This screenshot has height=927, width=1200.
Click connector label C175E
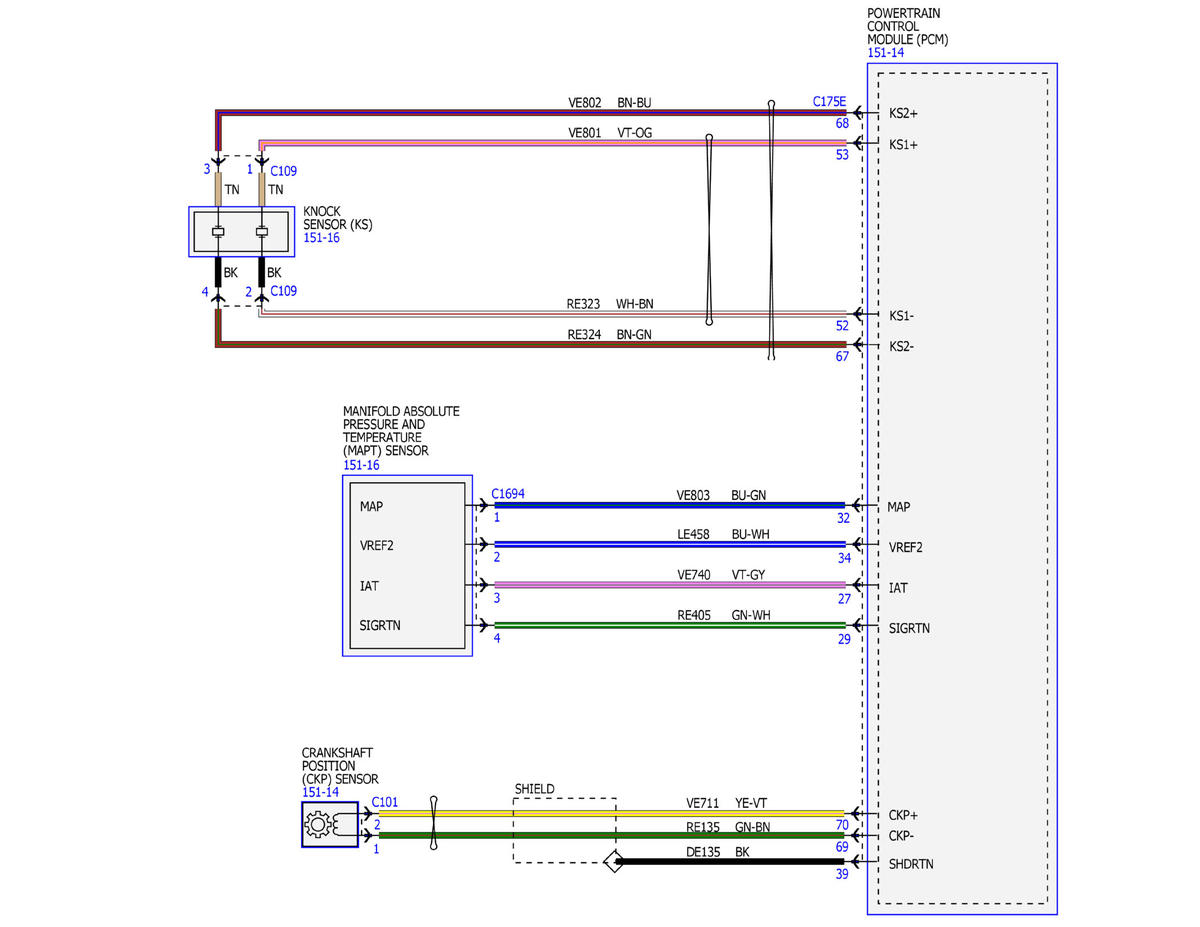point(829,102)
